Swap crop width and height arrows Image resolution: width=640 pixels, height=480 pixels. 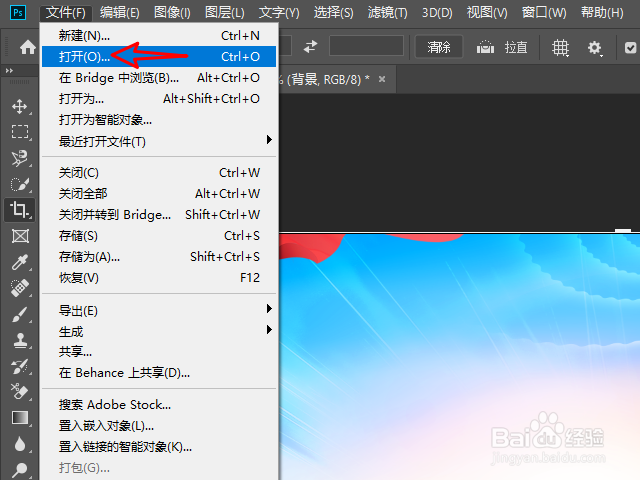311,46
